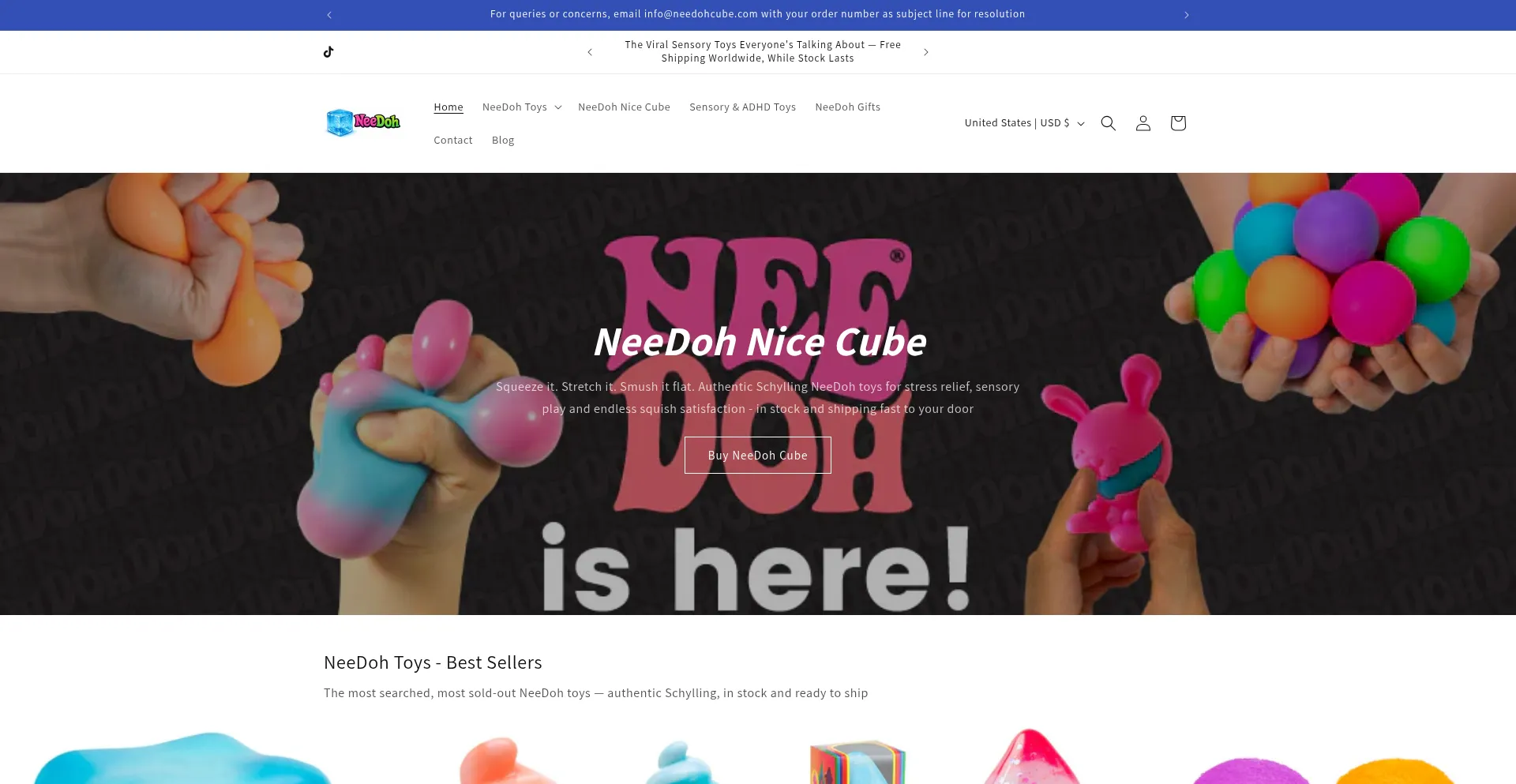The width and height of the screenshot is (1516, 784).
Task: Go to previous shipping promo announcement
Action: pyautogui.click(x=590, y=52)
